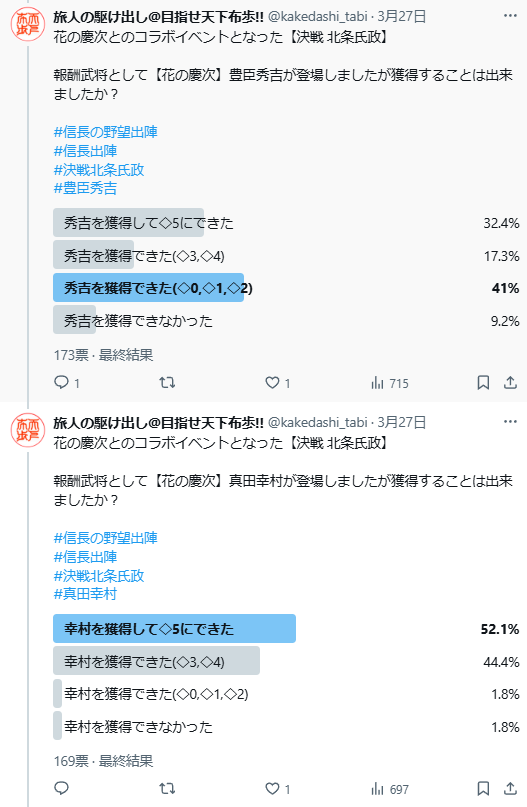Open hashtag #信長の野望出陣 in first tweet
527x807 pixels.
[106, 132]
